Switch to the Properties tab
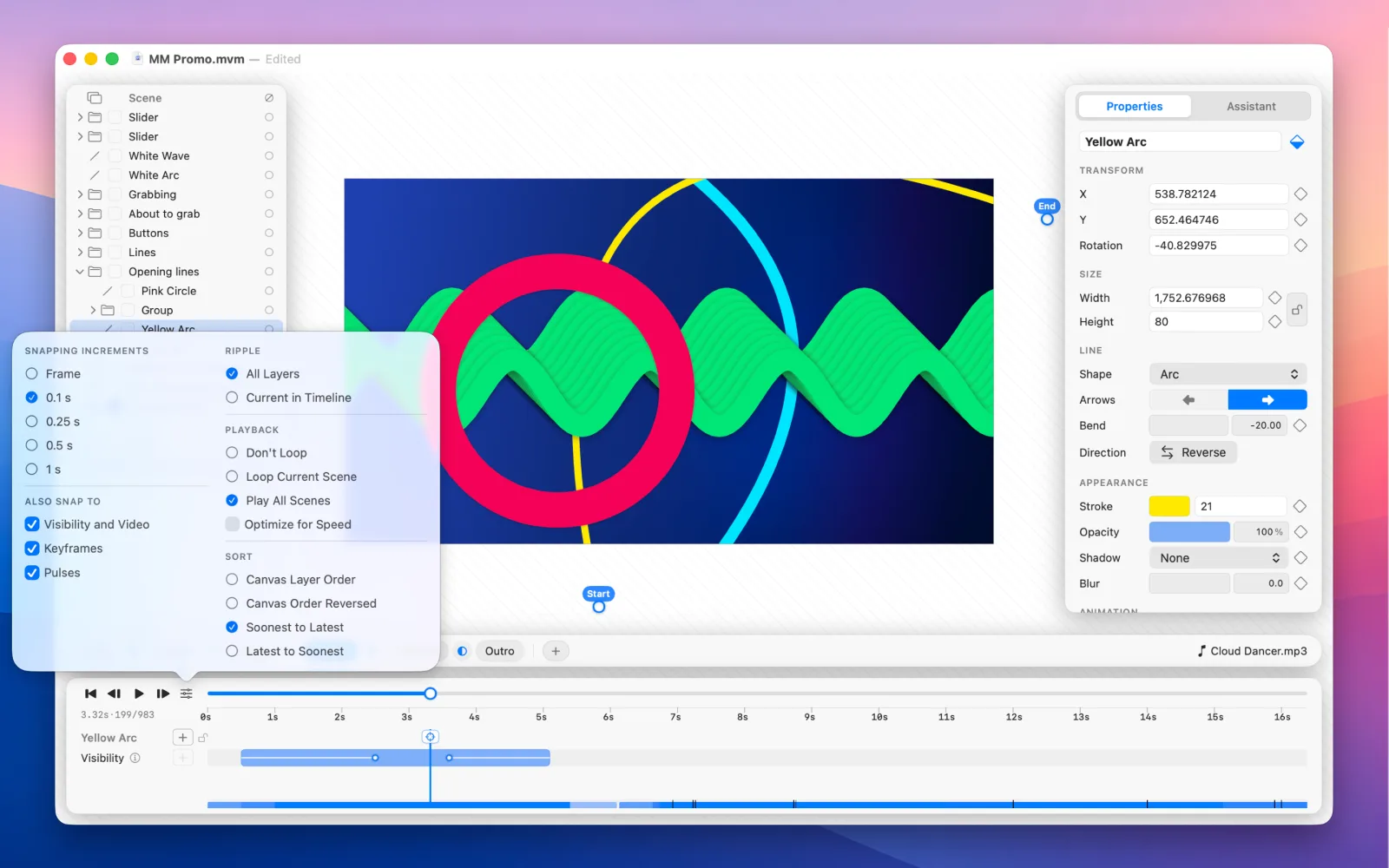This screenshot has width=1389, height=868. pyautogui.click(x=1135, y=107)
